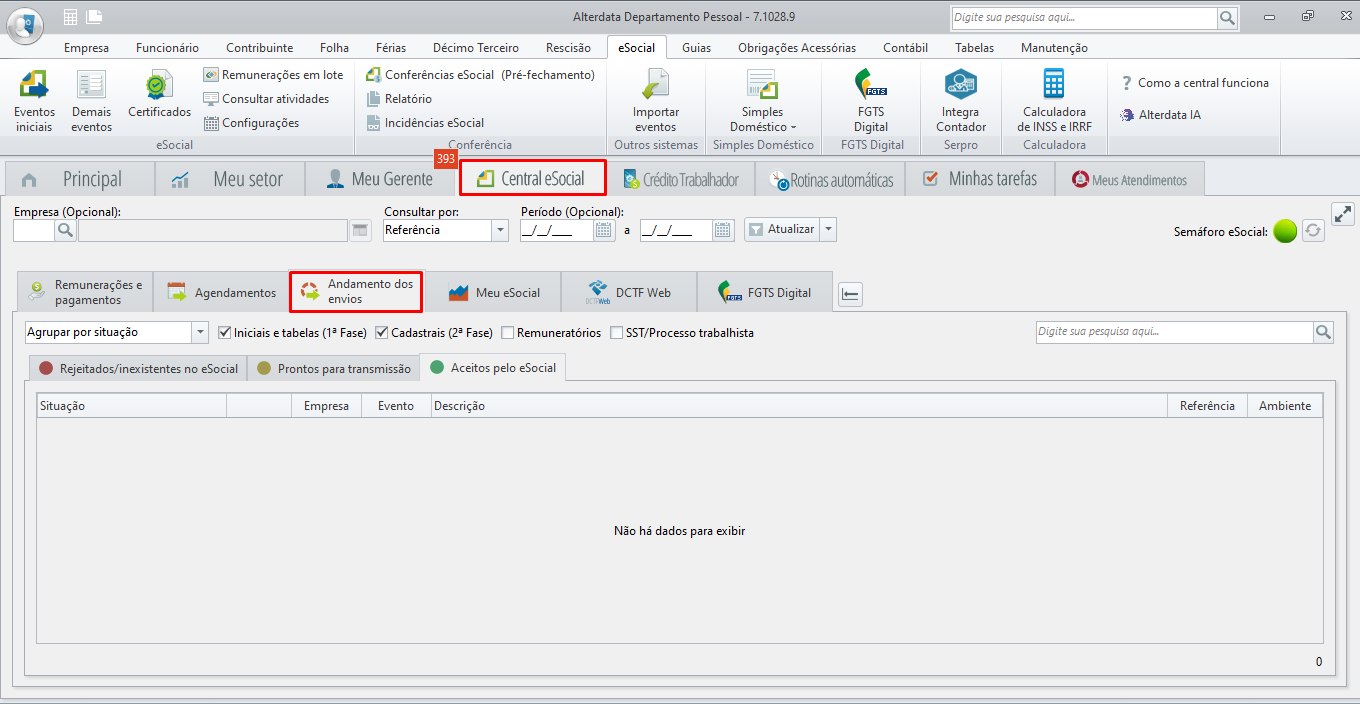1360x704 pixels.
Task: Click green Semáforo eSocial indicator
Action: pos(1285,231)
